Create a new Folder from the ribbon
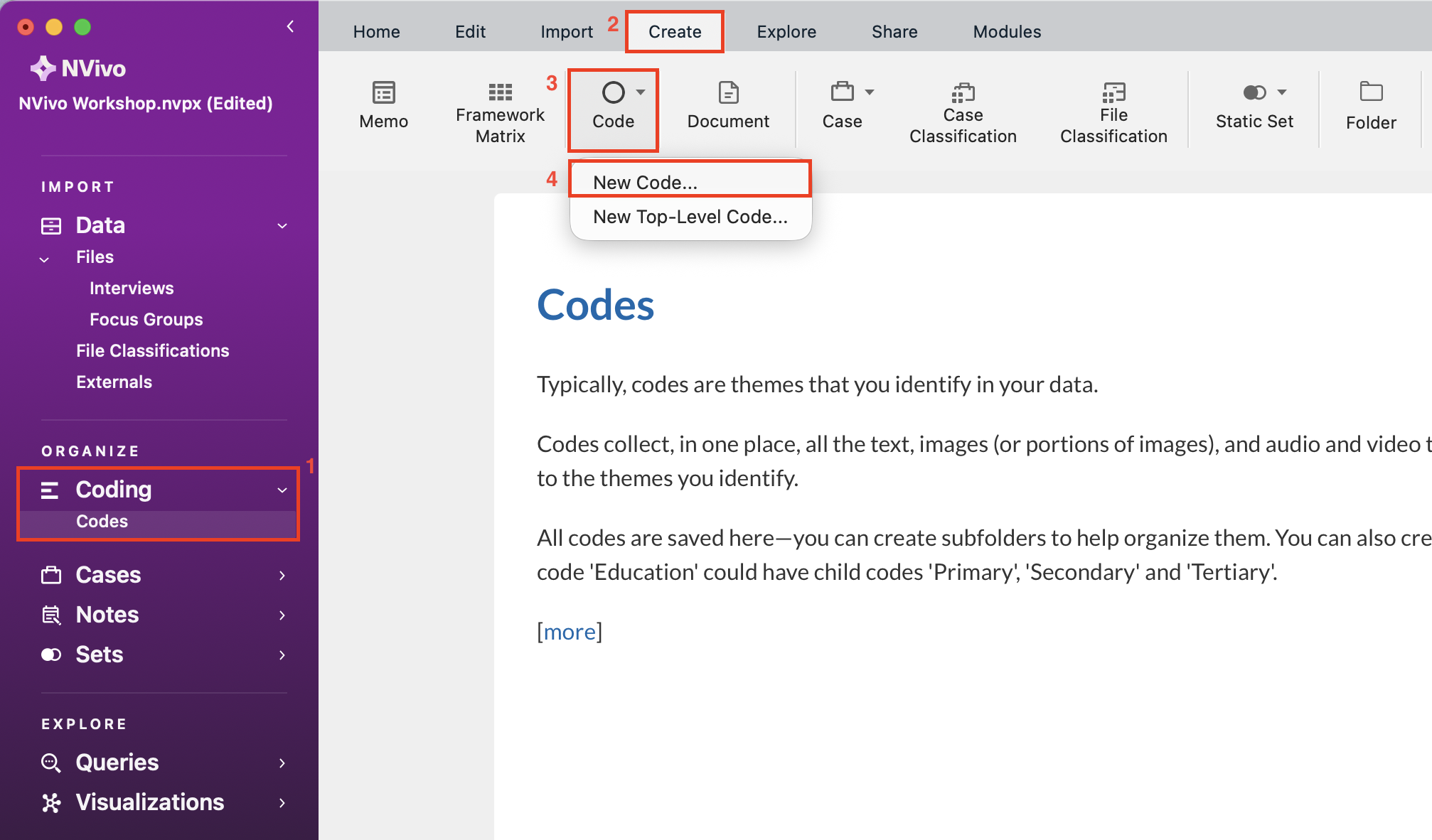 tap(1371, 106)
